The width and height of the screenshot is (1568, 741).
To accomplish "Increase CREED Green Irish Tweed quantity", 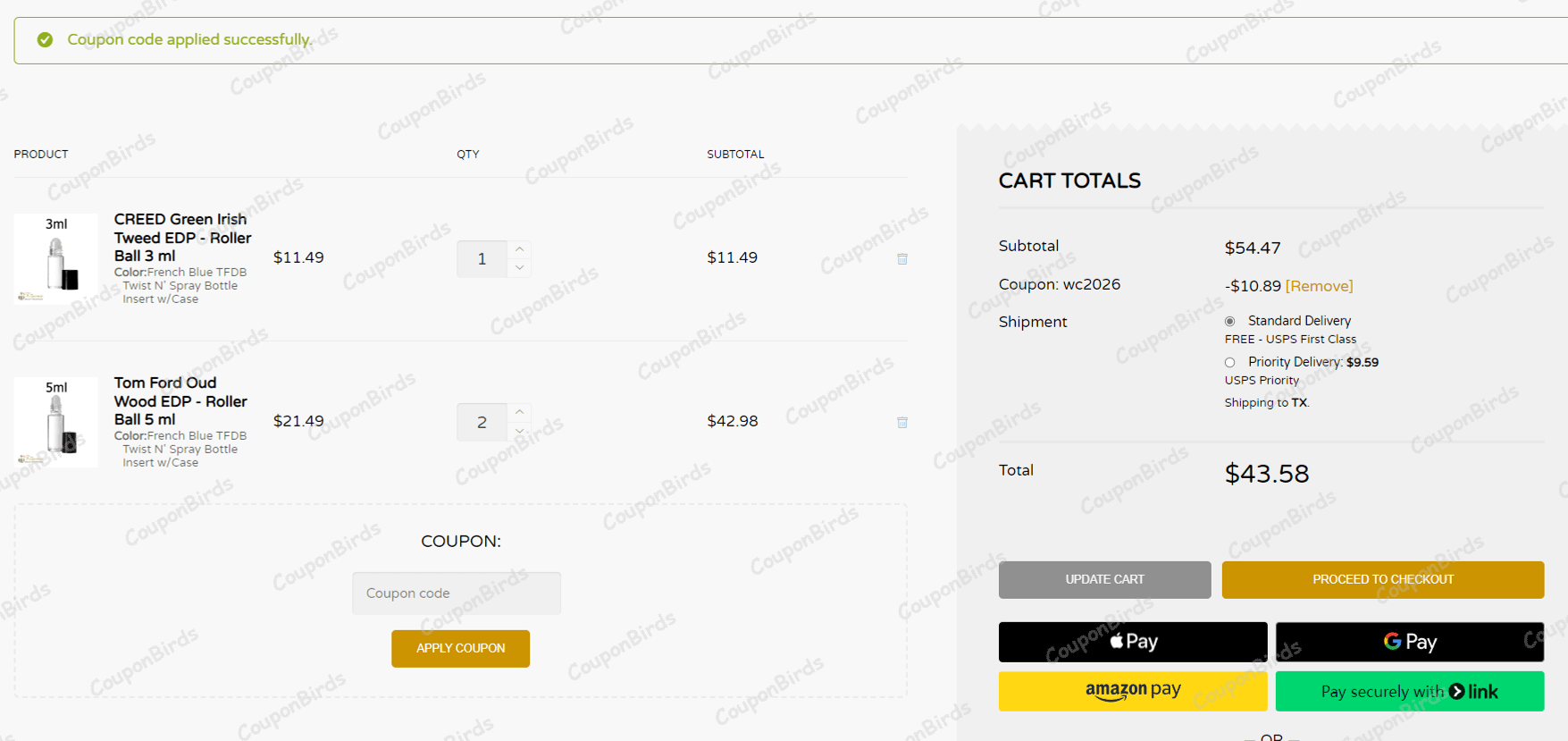I will pos(520,249).
